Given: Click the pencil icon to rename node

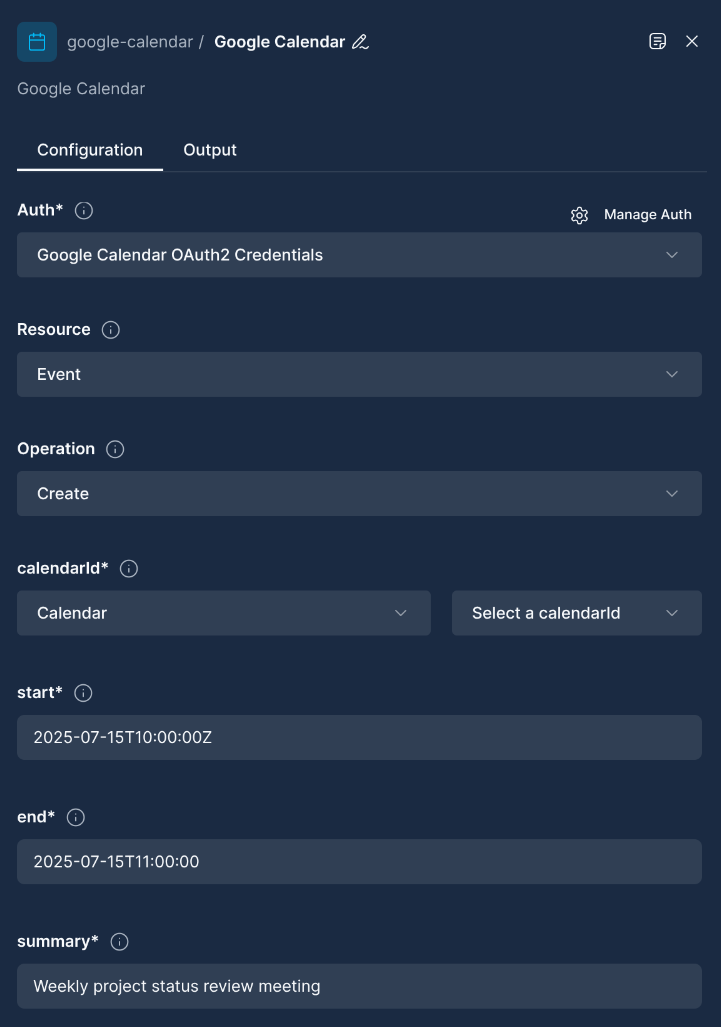Looking at the screenshot, I should pos(361,42).
